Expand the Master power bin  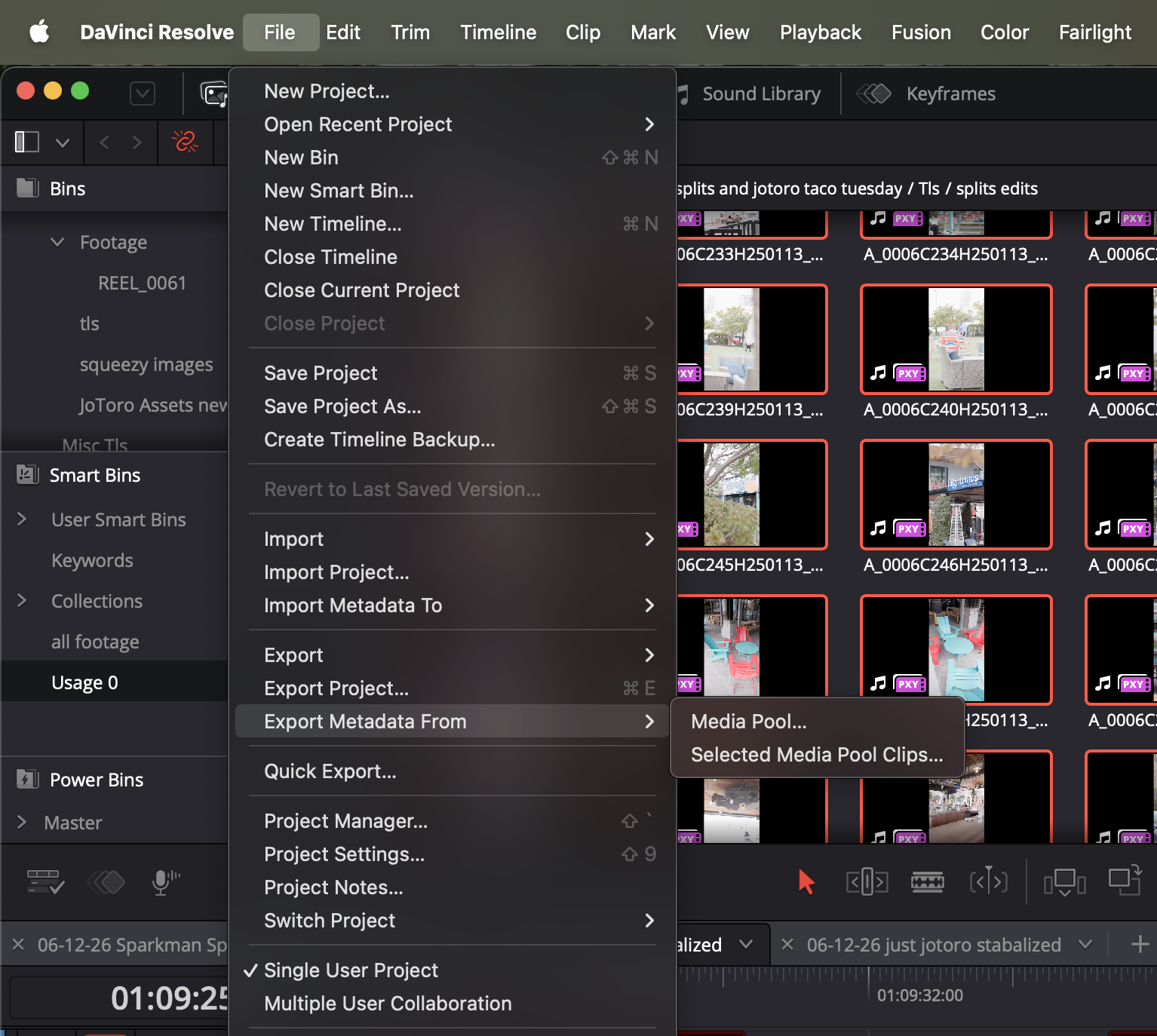coord(22,823)
